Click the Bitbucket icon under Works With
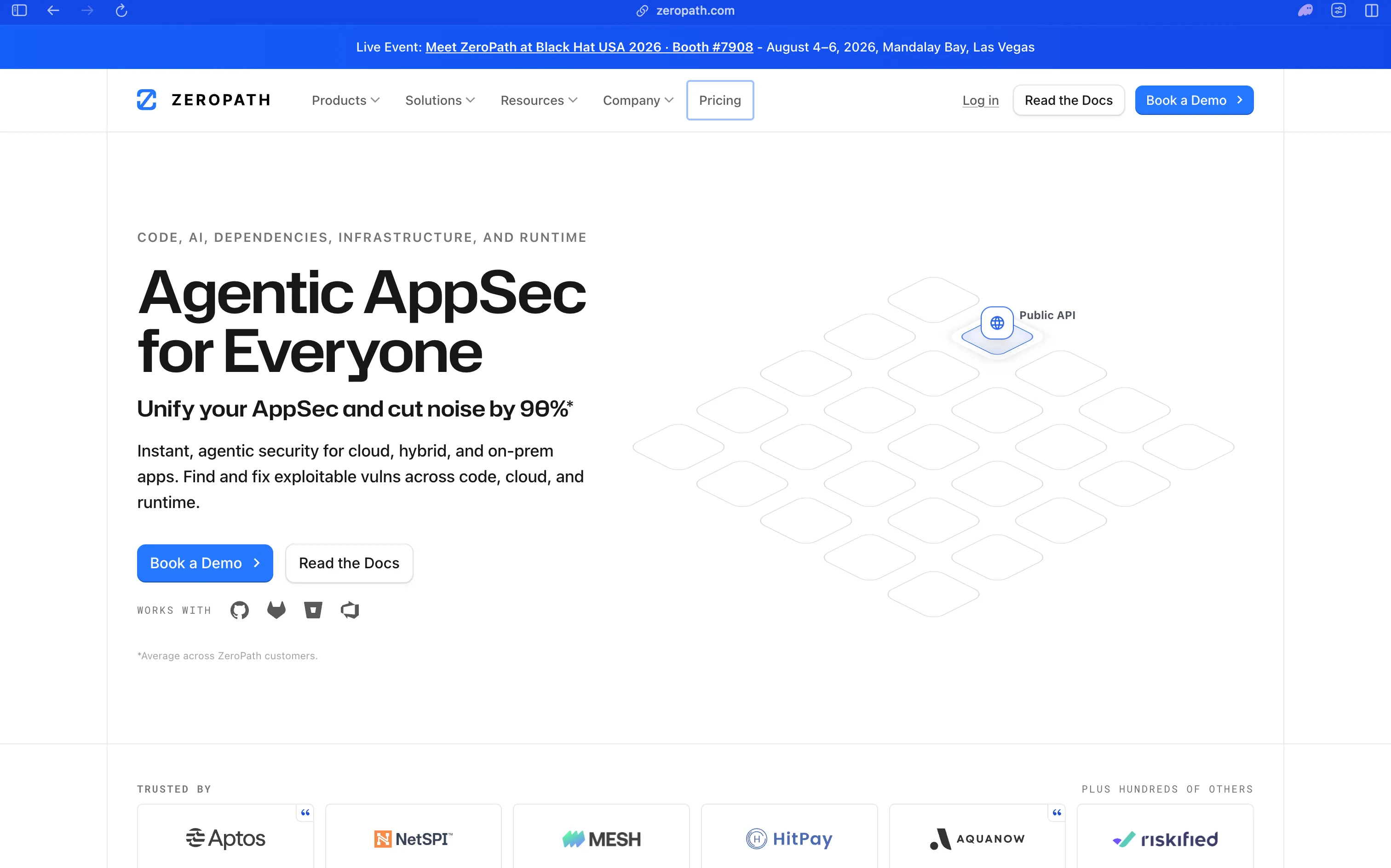 pyautogui.click(x=313, y=610)
